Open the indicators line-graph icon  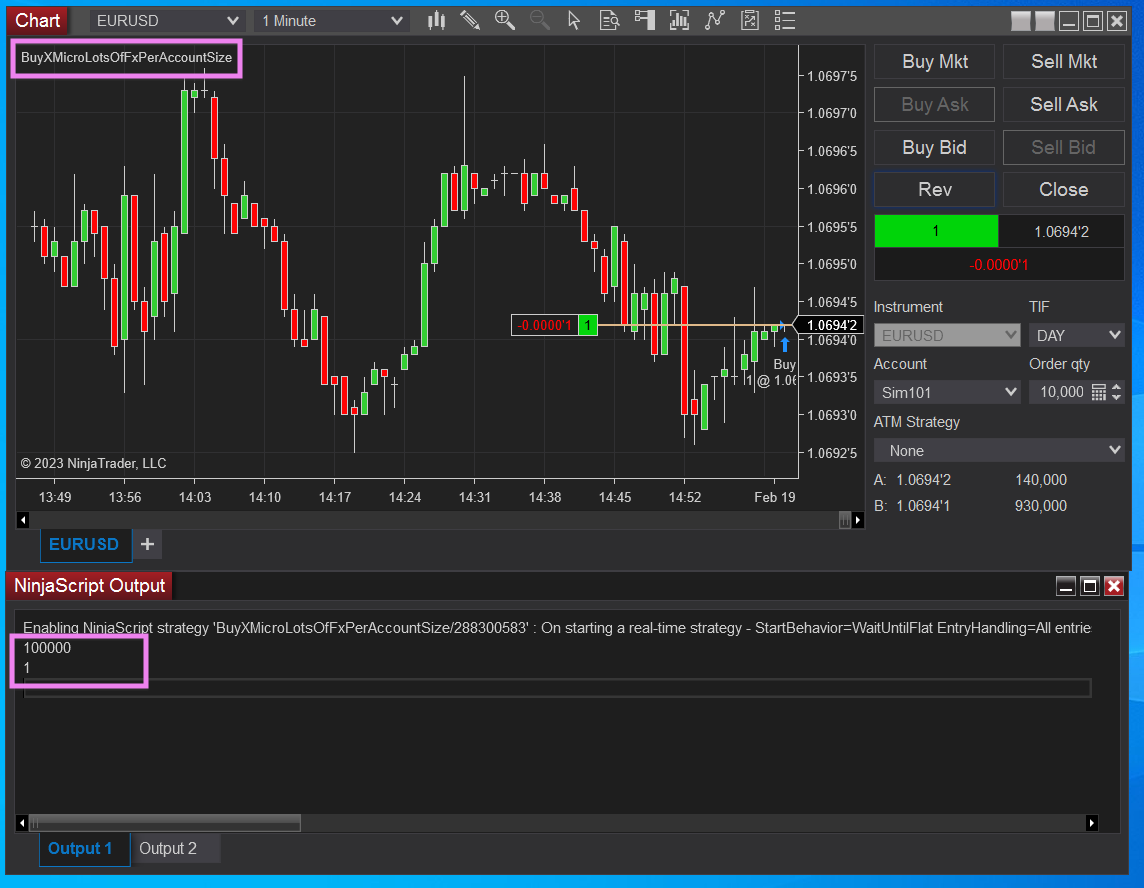(x=714, y=20)
